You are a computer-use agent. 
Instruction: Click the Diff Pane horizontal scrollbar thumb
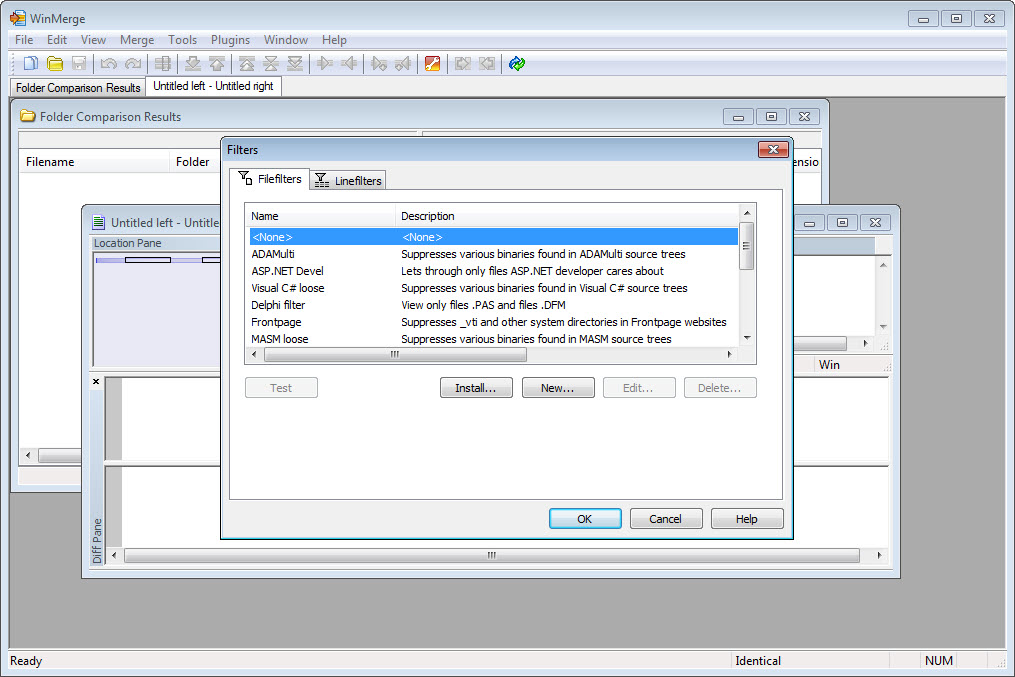(492, 555)
